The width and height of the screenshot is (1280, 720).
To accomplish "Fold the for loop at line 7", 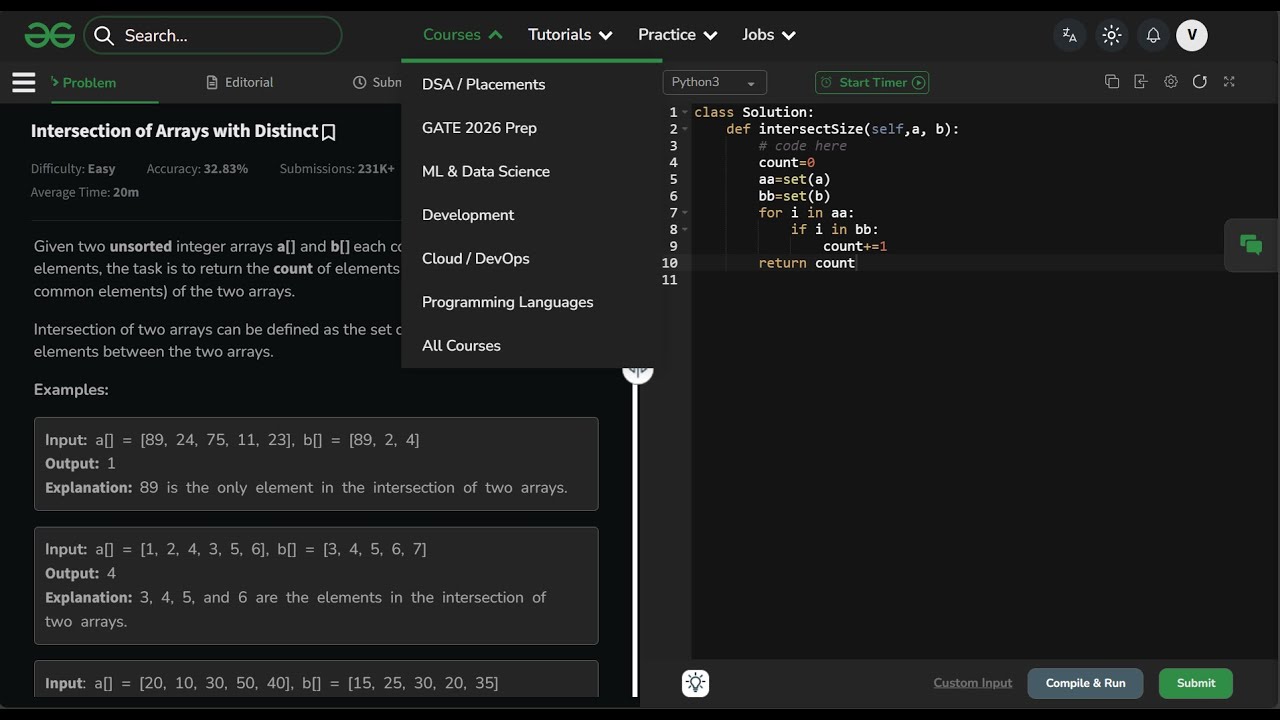I will [x=685, y=213].
